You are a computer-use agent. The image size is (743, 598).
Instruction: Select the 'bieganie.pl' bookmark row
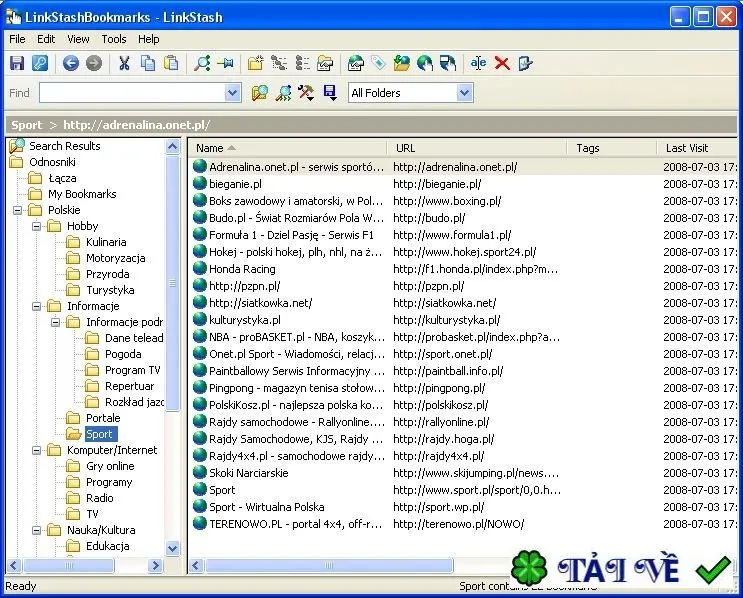pos(464,184)
